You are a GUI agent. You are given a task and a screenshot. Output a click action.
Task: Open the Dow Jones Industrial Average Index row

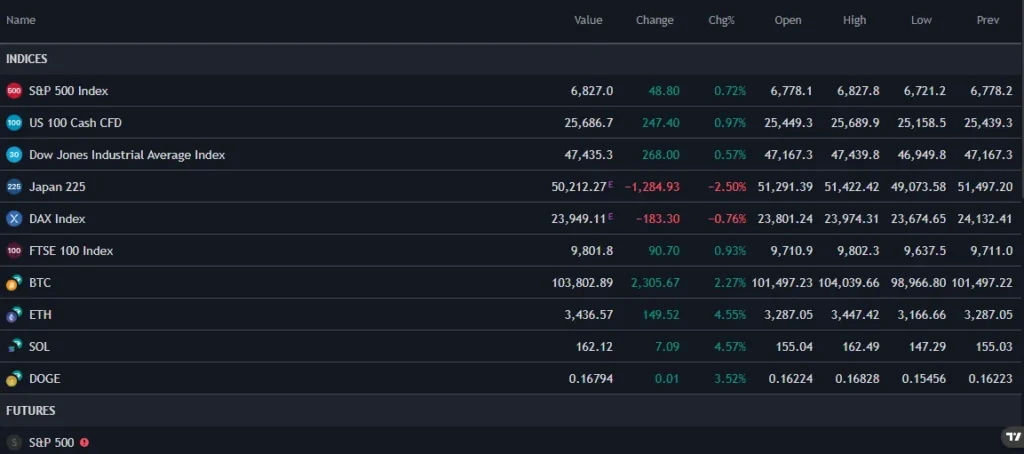127,155
